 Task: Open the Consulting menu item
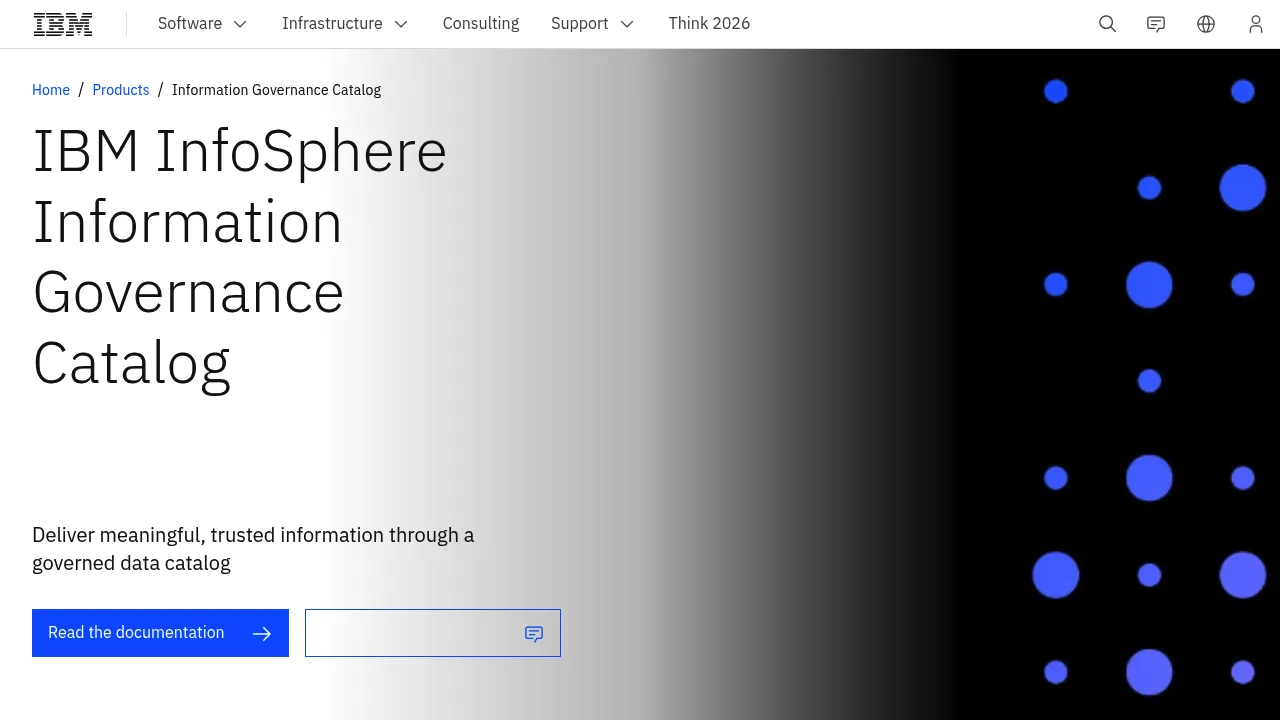[x=481, y=24]
